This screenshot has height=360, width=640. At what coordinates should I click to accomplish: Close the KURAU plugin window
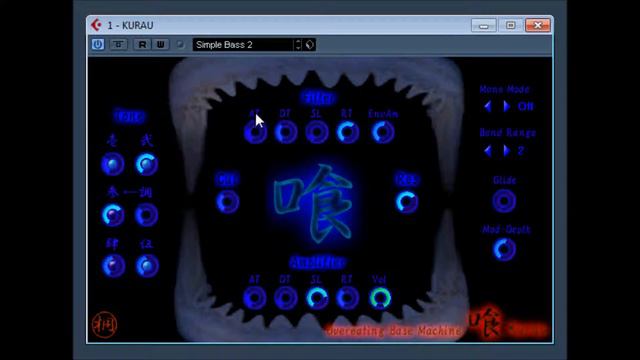(x=538, y=25)
